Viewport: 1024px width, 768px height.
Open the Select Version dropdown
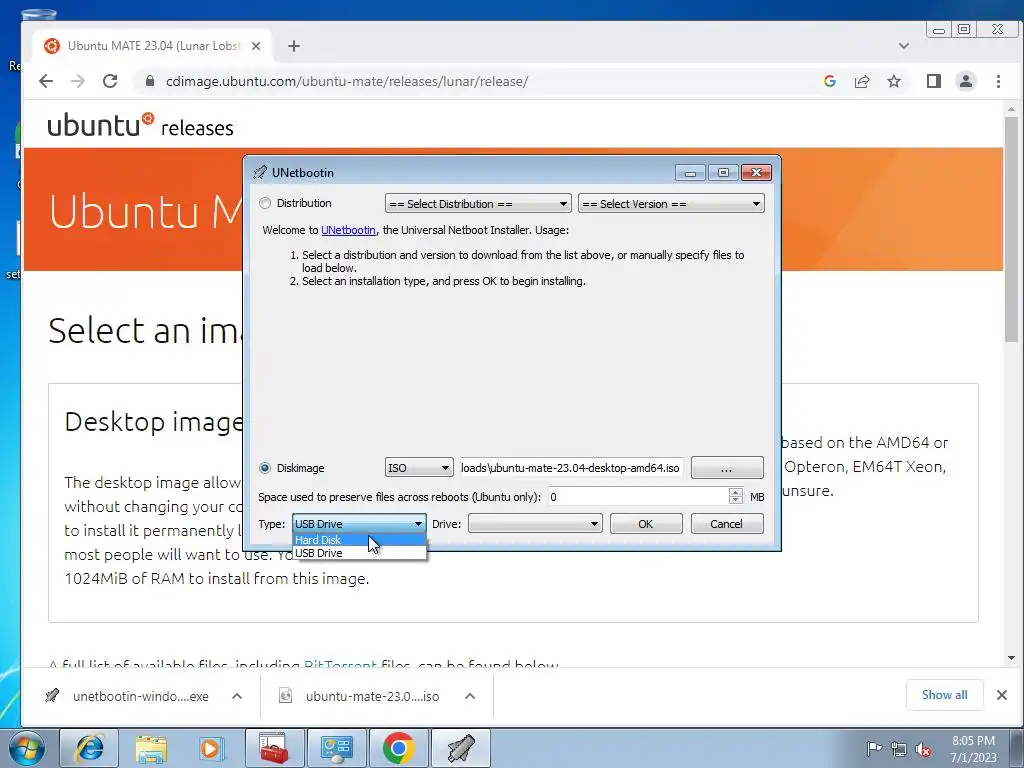click(671, 204)
